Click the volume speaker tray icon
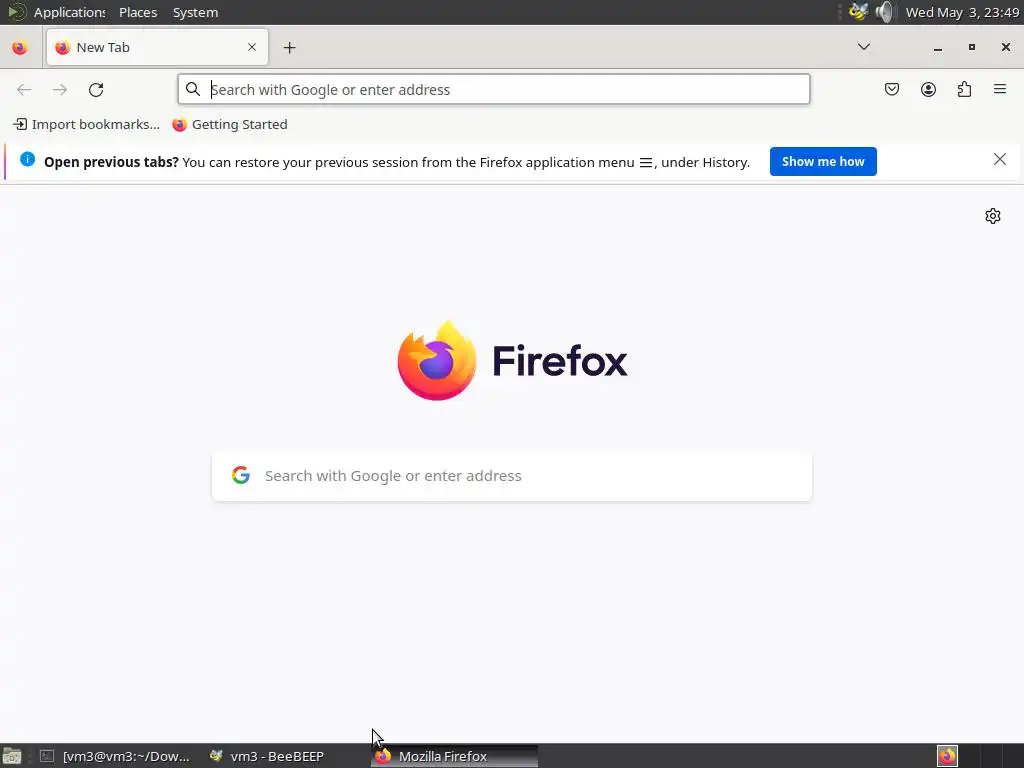The height and width of the screenshot is (768, 1024). pos(885,12)
